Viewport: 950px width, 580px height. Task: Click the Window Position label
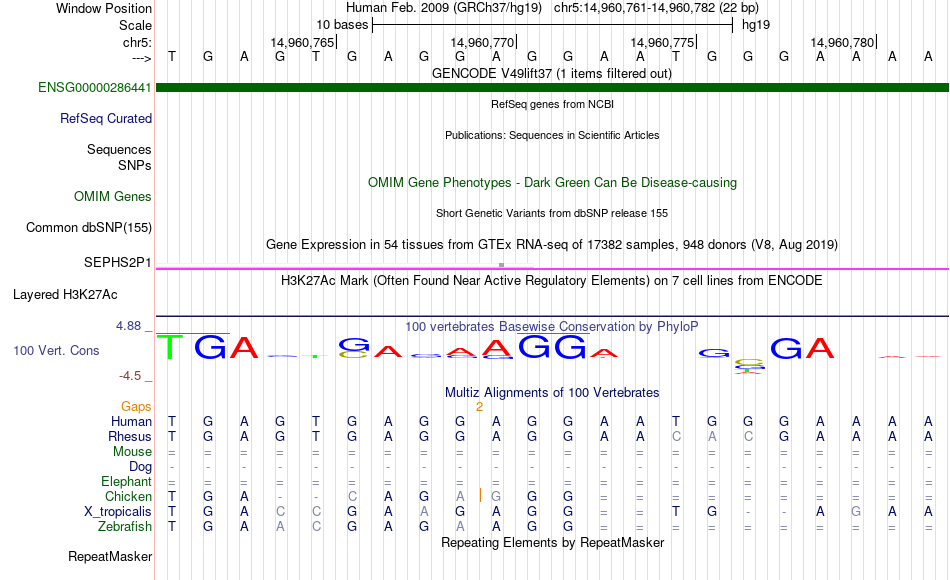point(104,8)
